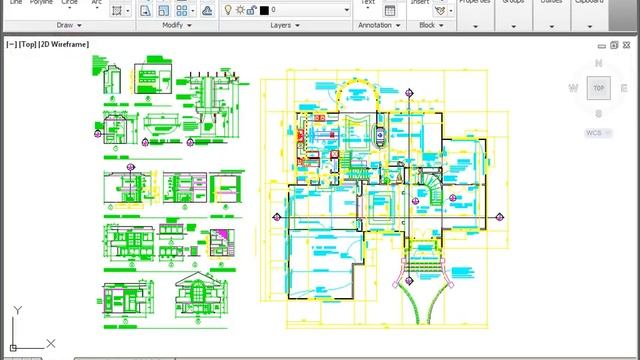Image resolution: width=640 pixels, height=360 pixels.
Task: Open the [2D Wireframe] visual style menu
Action: (x=63, y=44)
